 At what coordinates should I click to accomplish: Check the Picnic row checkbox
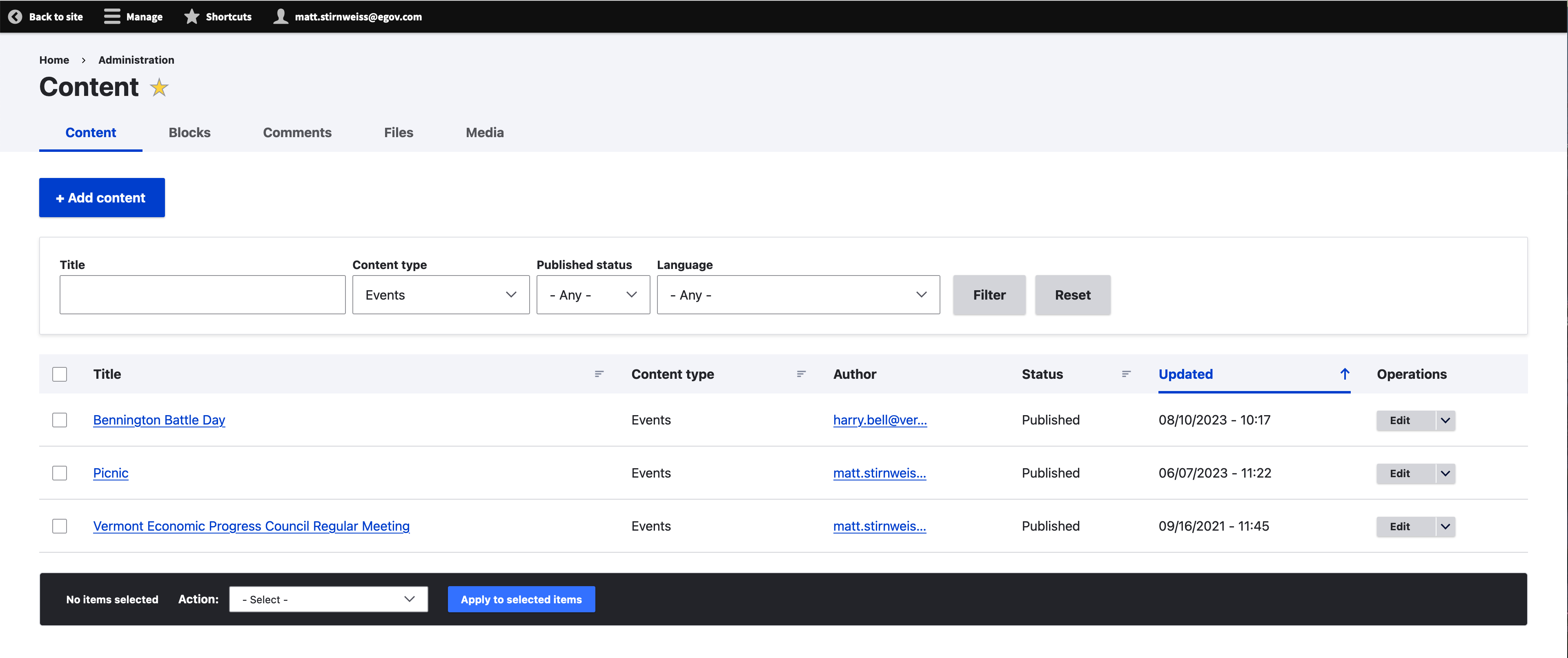tap(60, 473)
